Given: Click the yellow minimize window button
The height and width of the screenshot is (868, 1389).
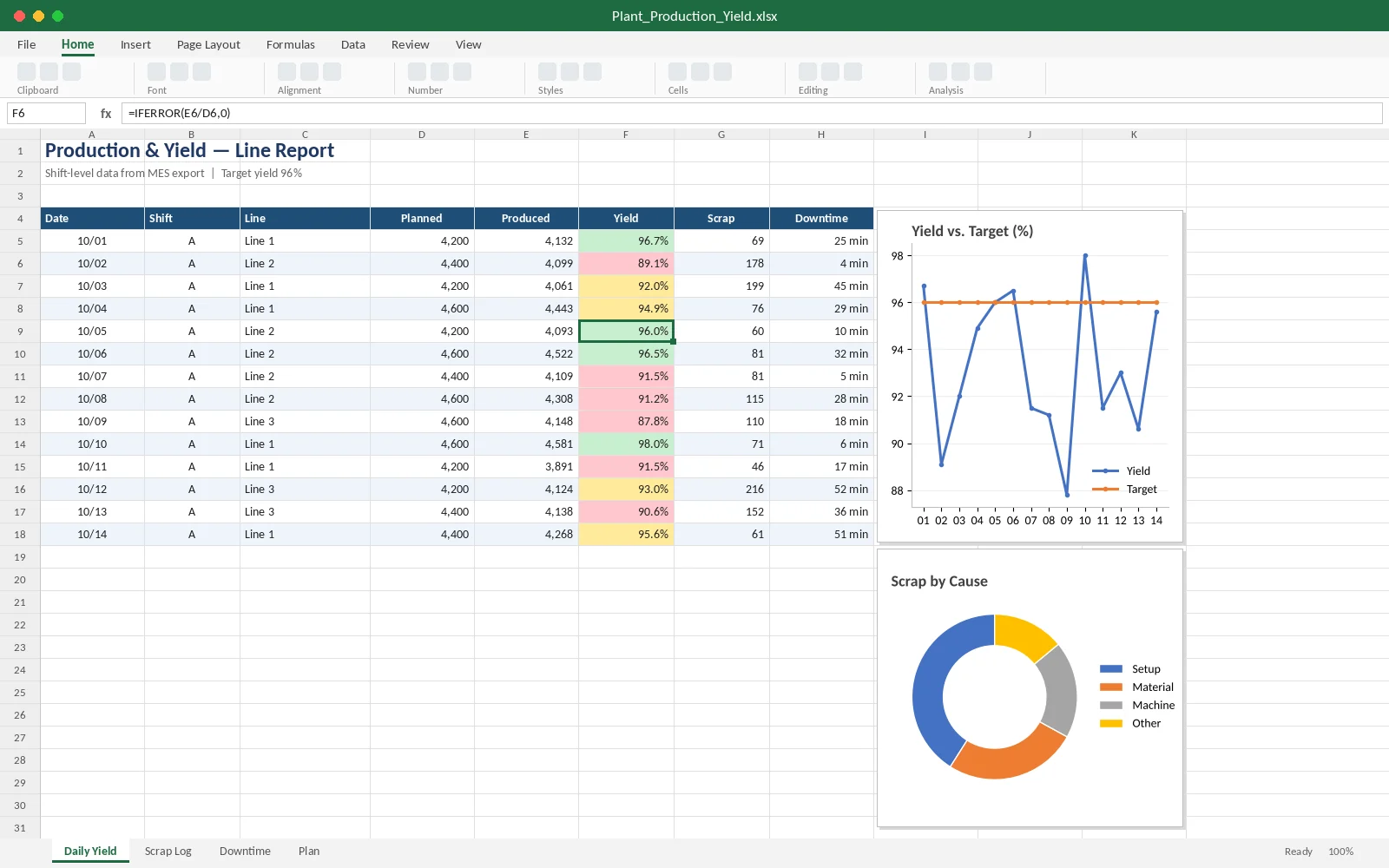Looking at the screenshot, I should point(38,16).
